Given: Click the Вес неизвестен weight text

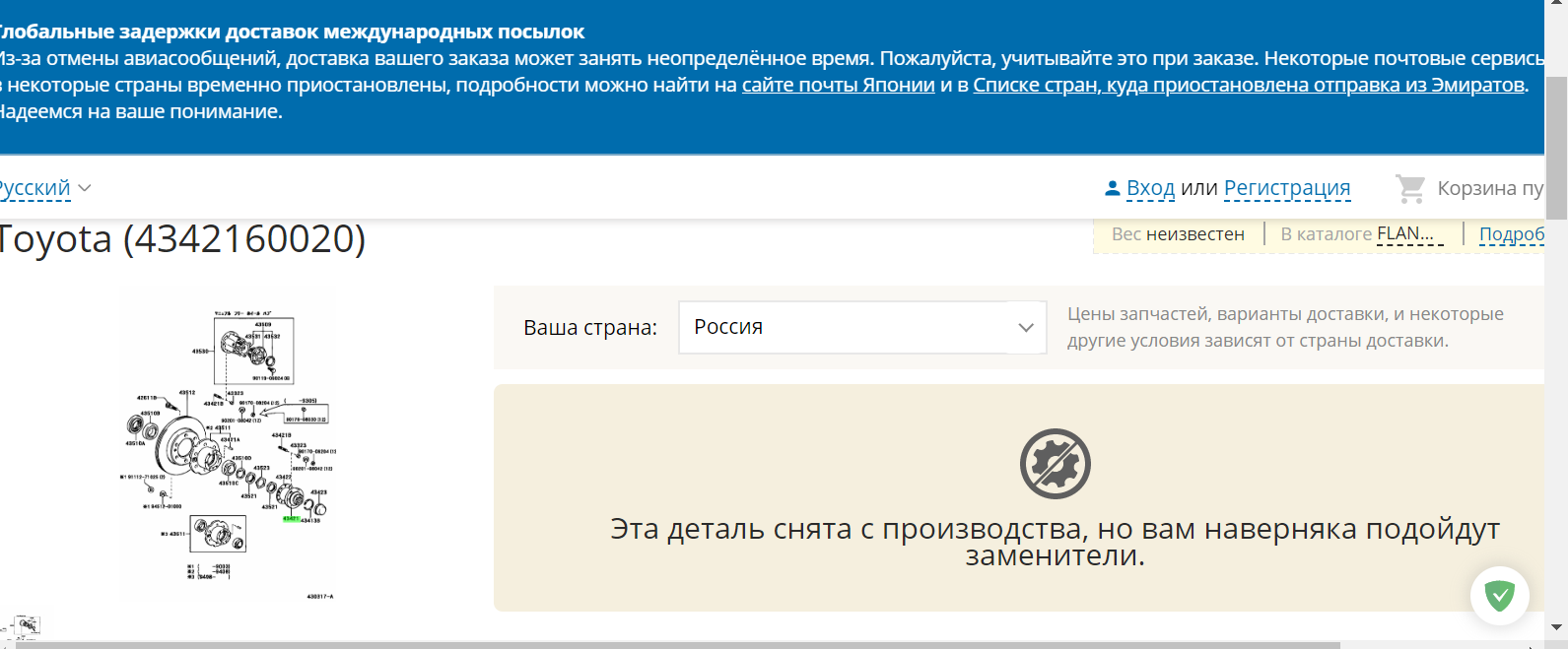Looking at the screenshot, I should click(1178, 234).
